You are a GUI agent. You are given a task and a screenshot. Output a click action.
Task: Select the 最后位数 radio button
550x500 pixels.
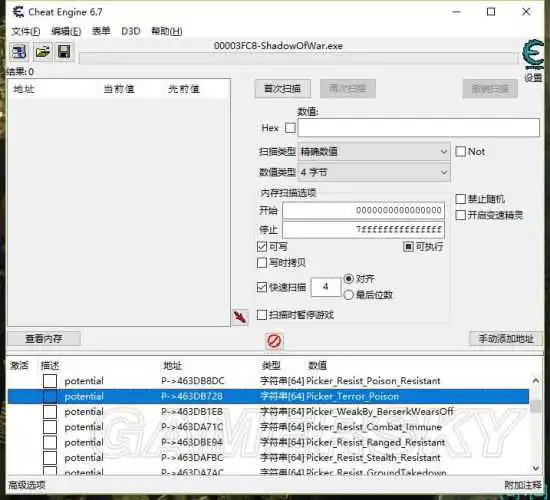pyautogui.click(x=348, y=295)
